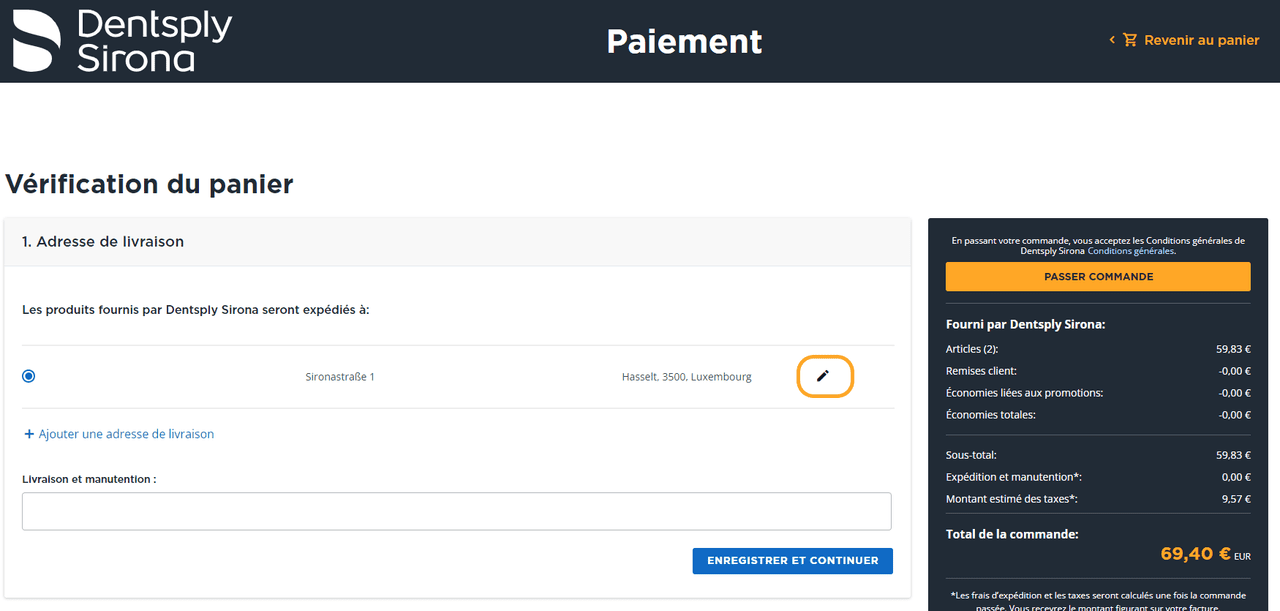Viewport: 1280px width, 611px height.
Task: Click the Paiement page title
Action: (684, 41)
